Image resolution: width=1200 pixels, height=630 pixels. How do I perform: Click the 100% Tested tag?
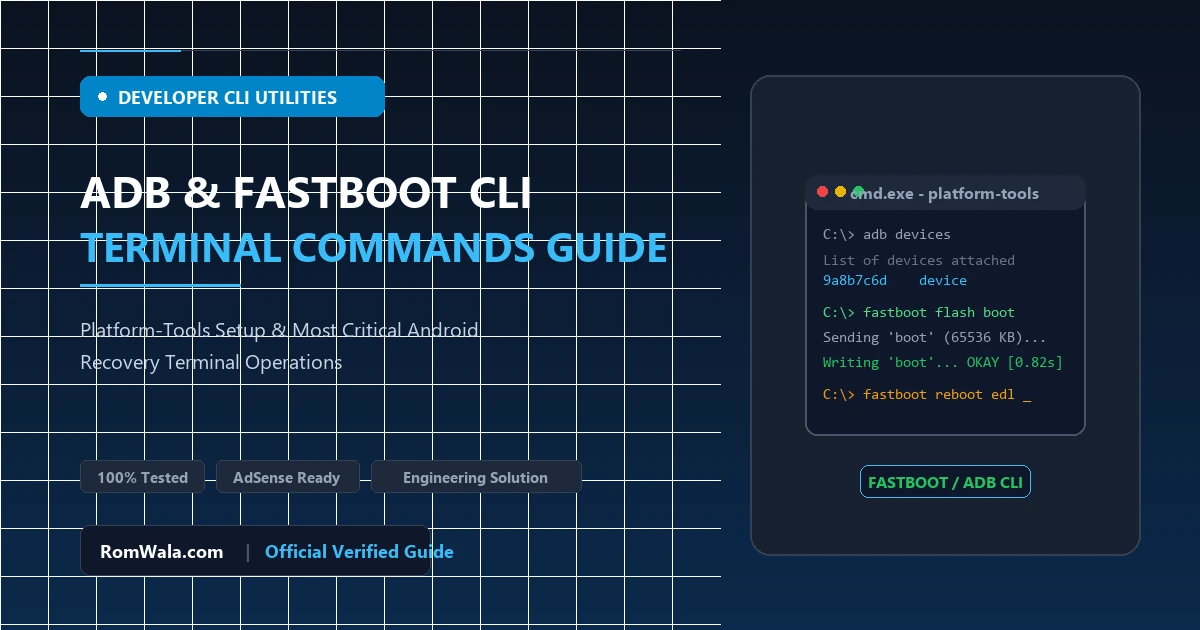click(142, 477)
